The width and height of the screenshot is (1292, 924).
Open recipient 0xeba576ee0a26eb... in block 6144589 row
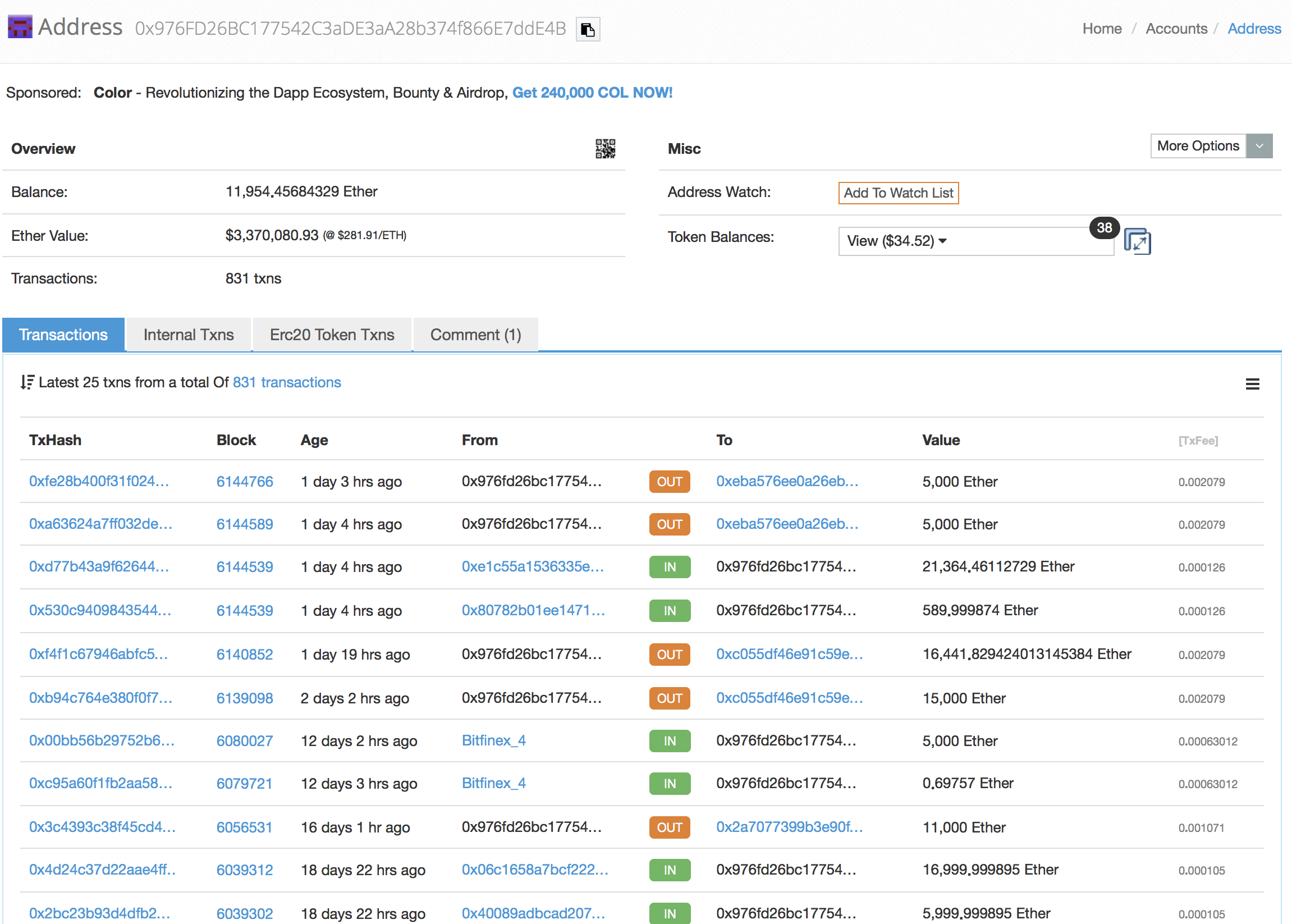pyautogui.click(x=787, y=524)
